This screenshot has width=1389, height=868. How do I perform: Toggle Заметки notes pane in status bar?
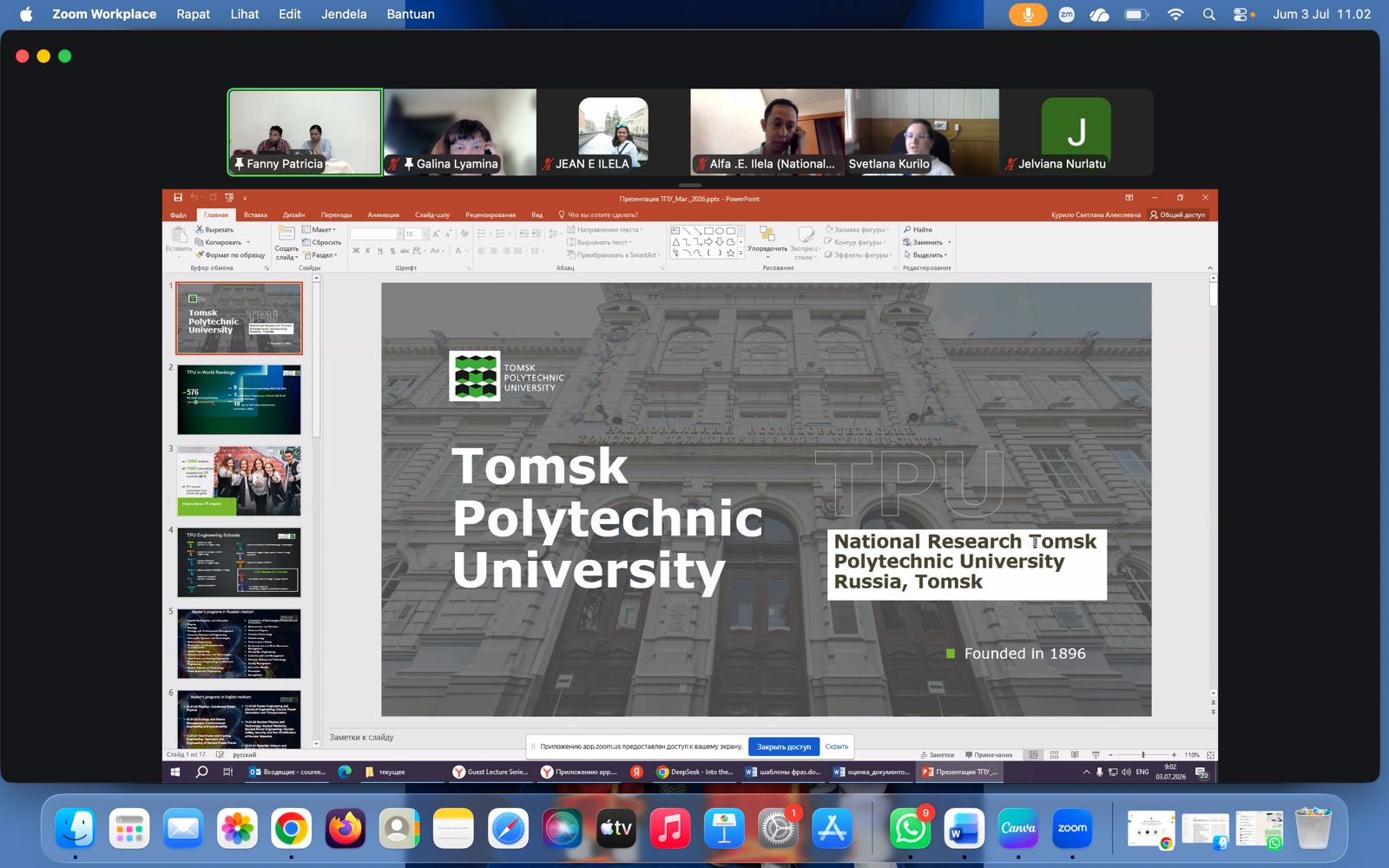937,755
